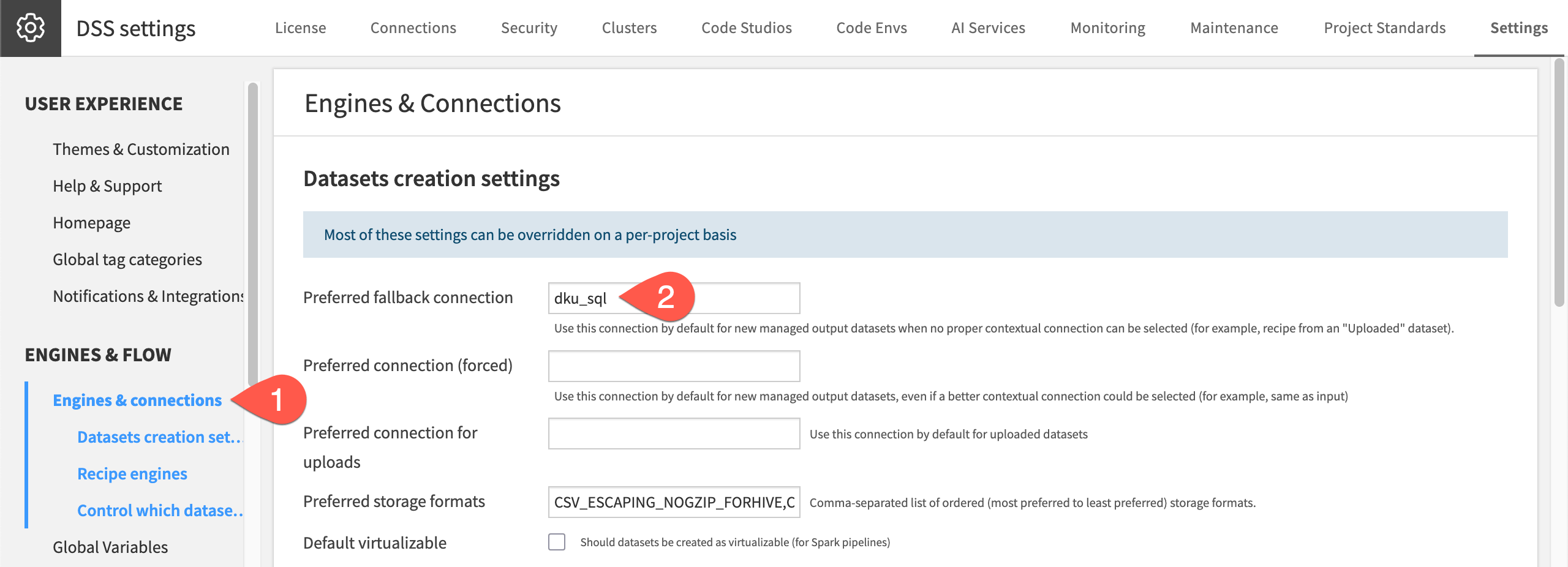Screen dimensions: 1568x567
Task: Open Themes & Customization settings
Action: coord(141,149)
